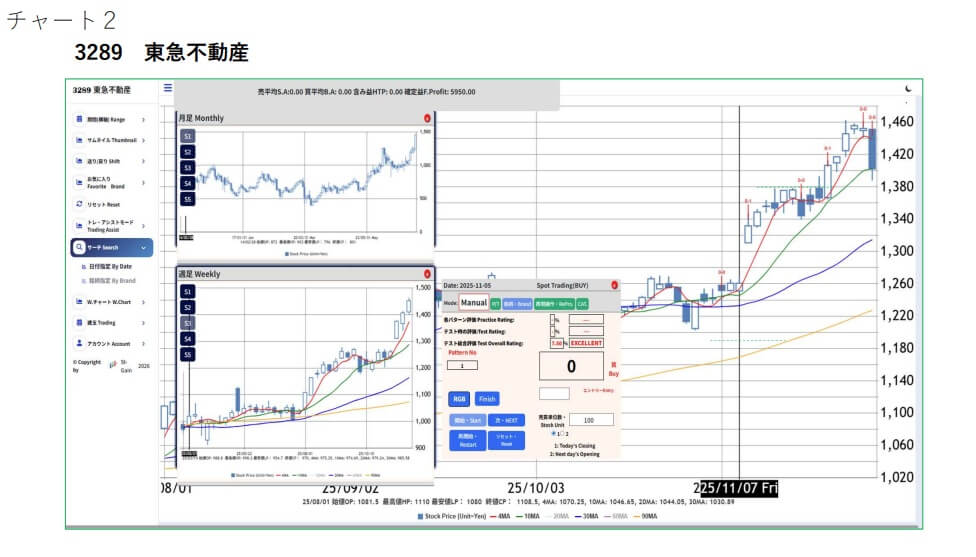Collapse the Search sidebar section
The image size is (976, 557).
pos(143,247)
